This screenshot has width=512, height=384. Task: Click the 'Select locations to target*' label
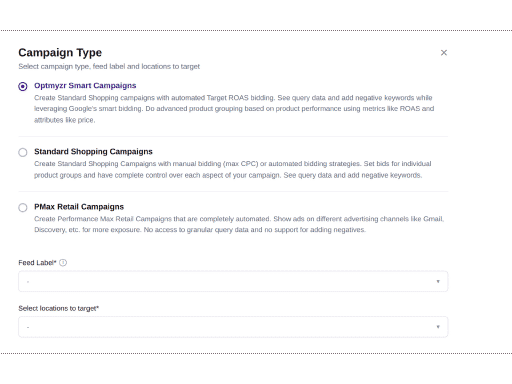[59, 308]
